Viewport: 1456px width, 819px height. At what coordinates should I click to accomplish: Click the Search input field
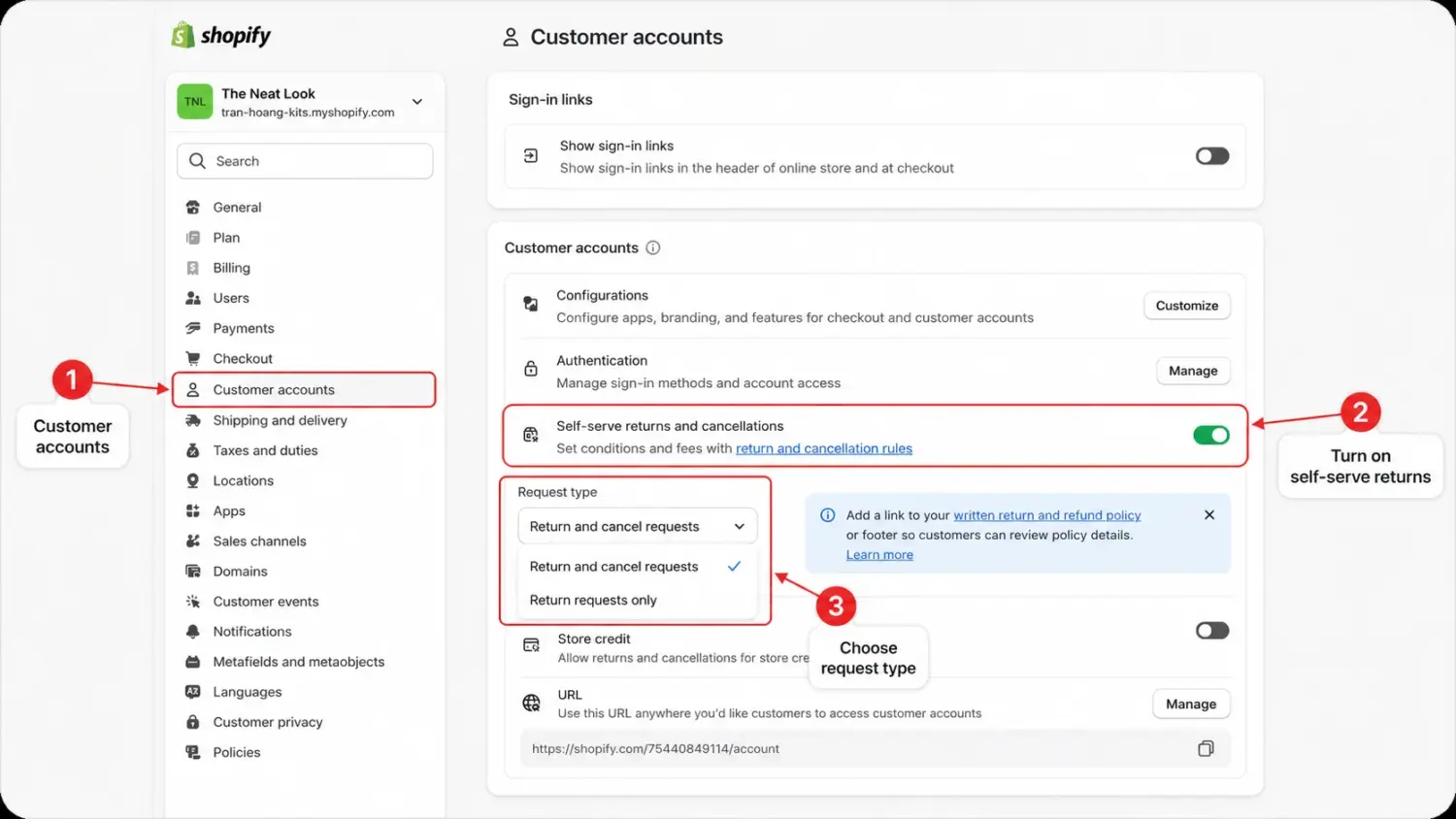[x=305, y=161]
